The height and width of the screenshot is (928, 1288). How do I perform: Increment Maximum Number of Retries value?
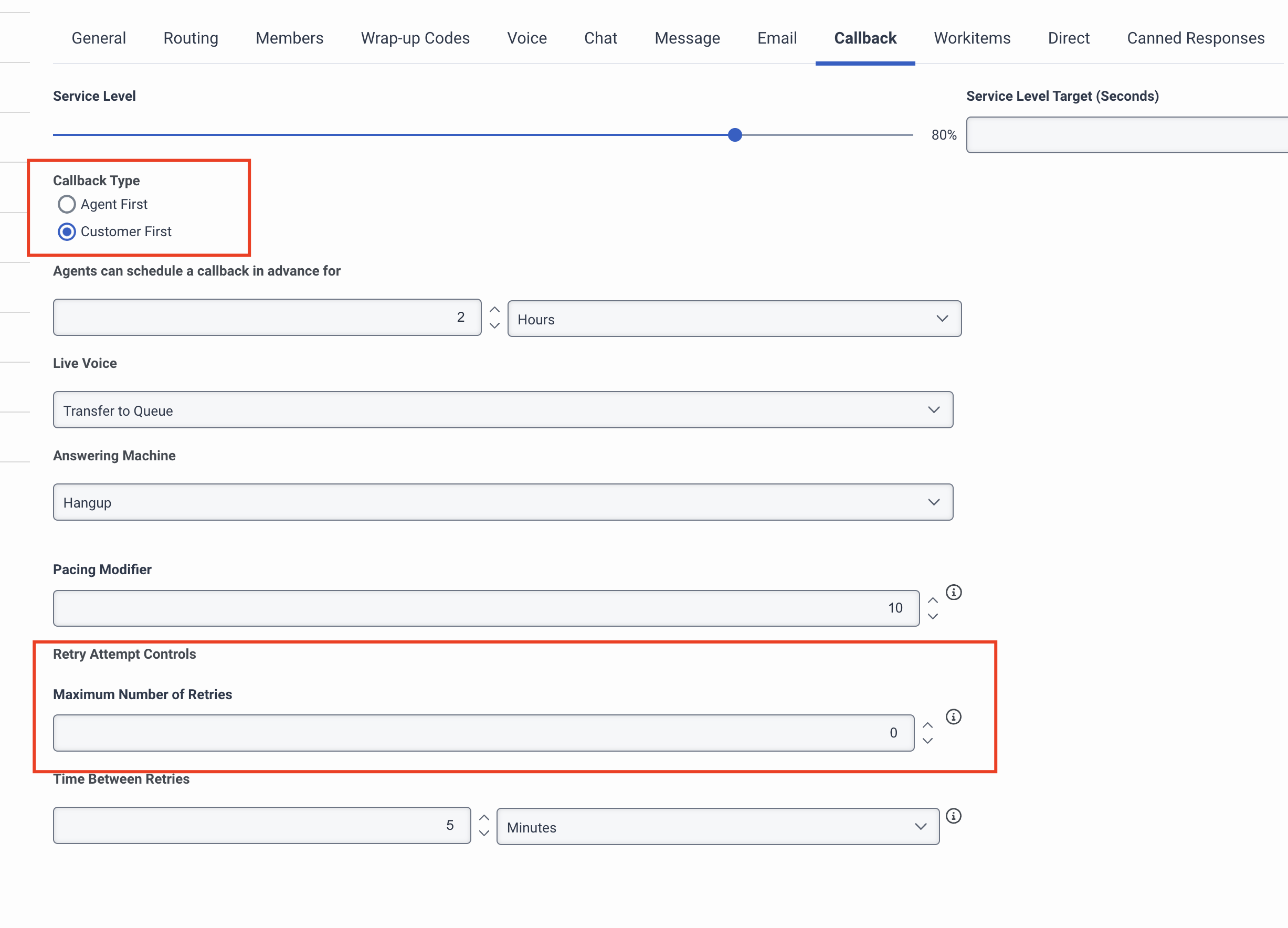[927, 725]
